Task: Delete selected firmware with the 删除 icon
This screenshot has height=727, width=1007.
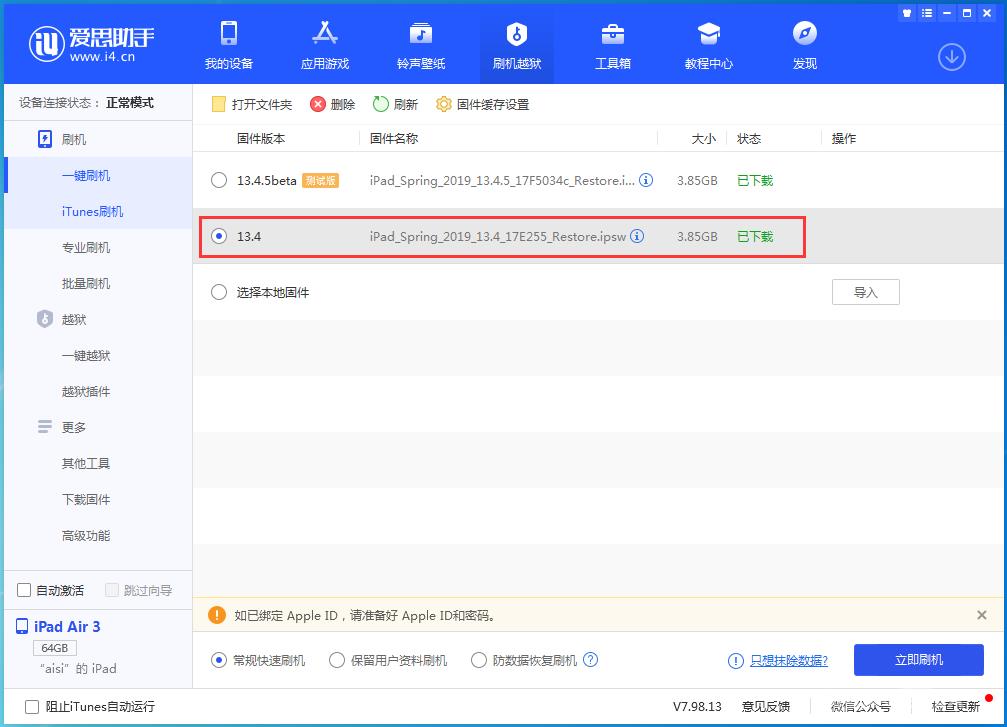Action: [x=332, y=103]
